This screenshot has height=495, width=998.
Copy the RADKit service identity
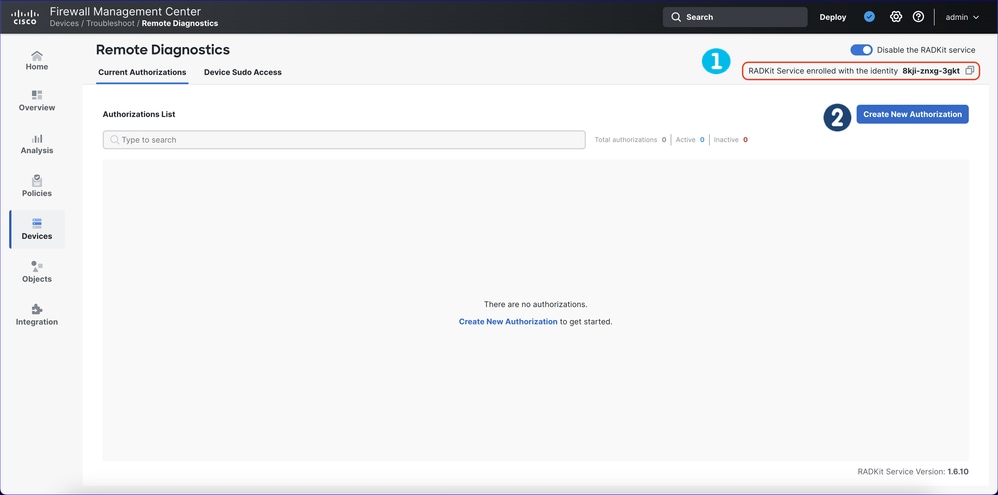point(969,71)
